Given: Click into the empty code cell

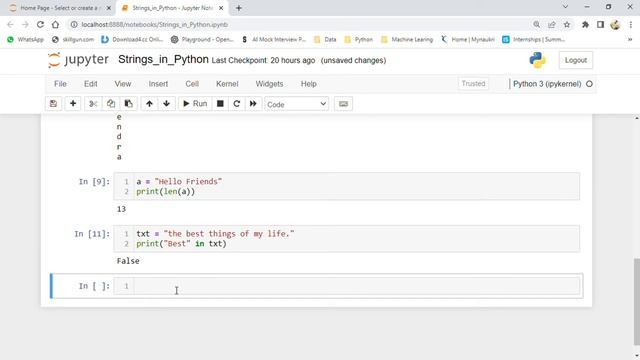Looking at the screenshot, I should (x=356, y=286).
